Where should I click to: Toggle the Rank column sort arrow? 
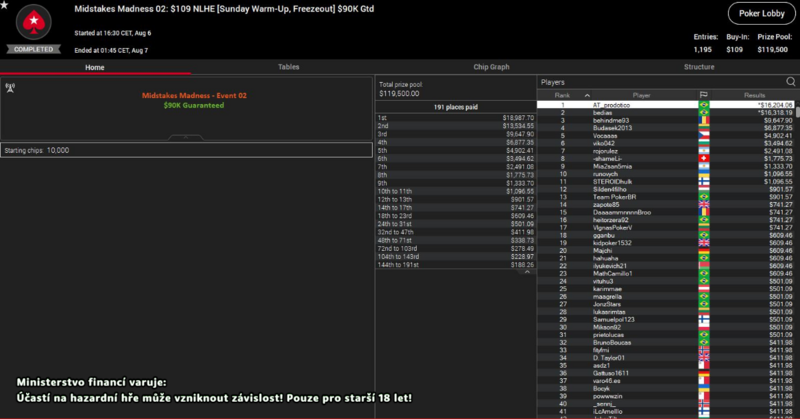(587, 95)
